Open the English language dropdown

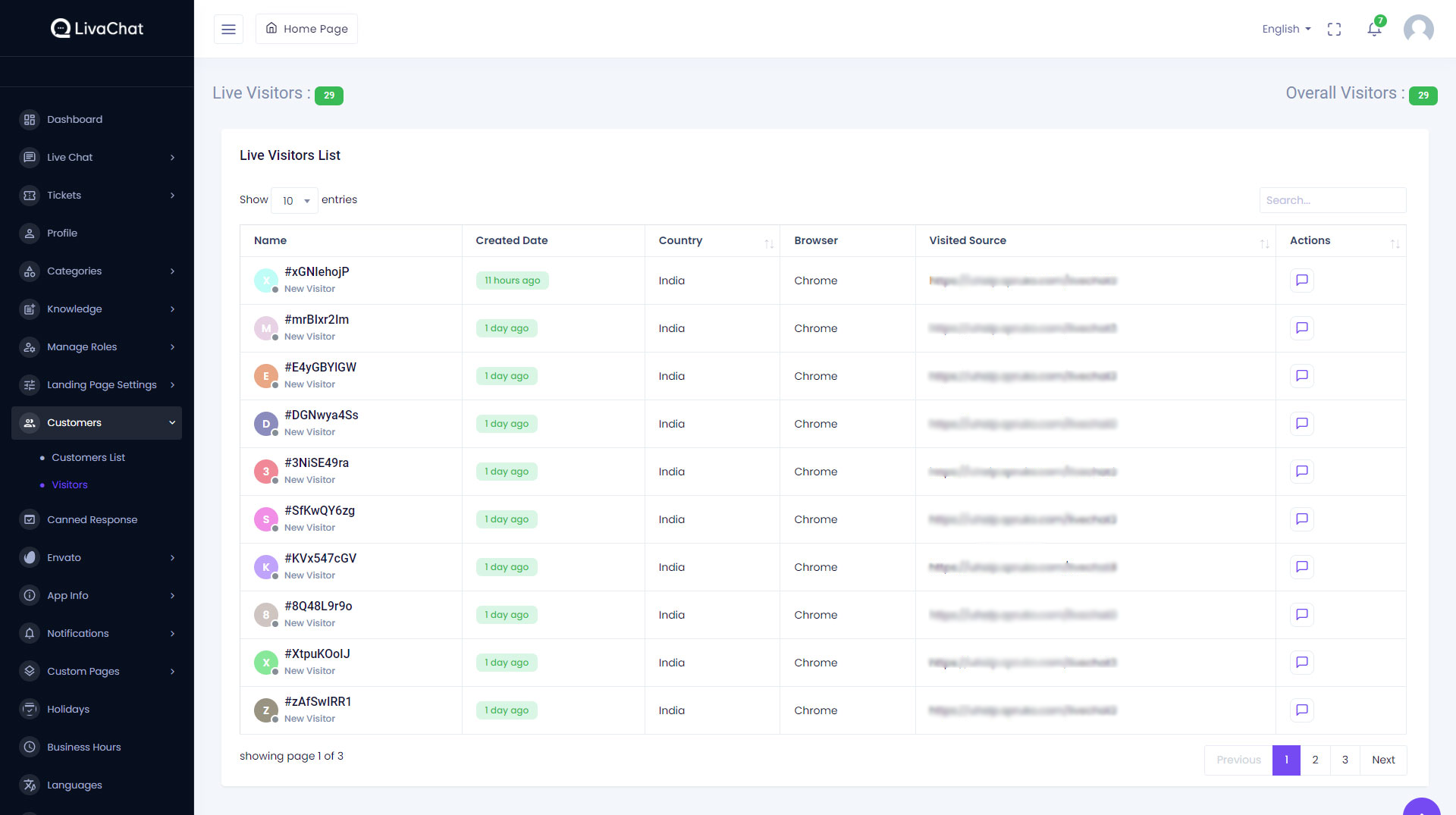[x=1286, y=29]
